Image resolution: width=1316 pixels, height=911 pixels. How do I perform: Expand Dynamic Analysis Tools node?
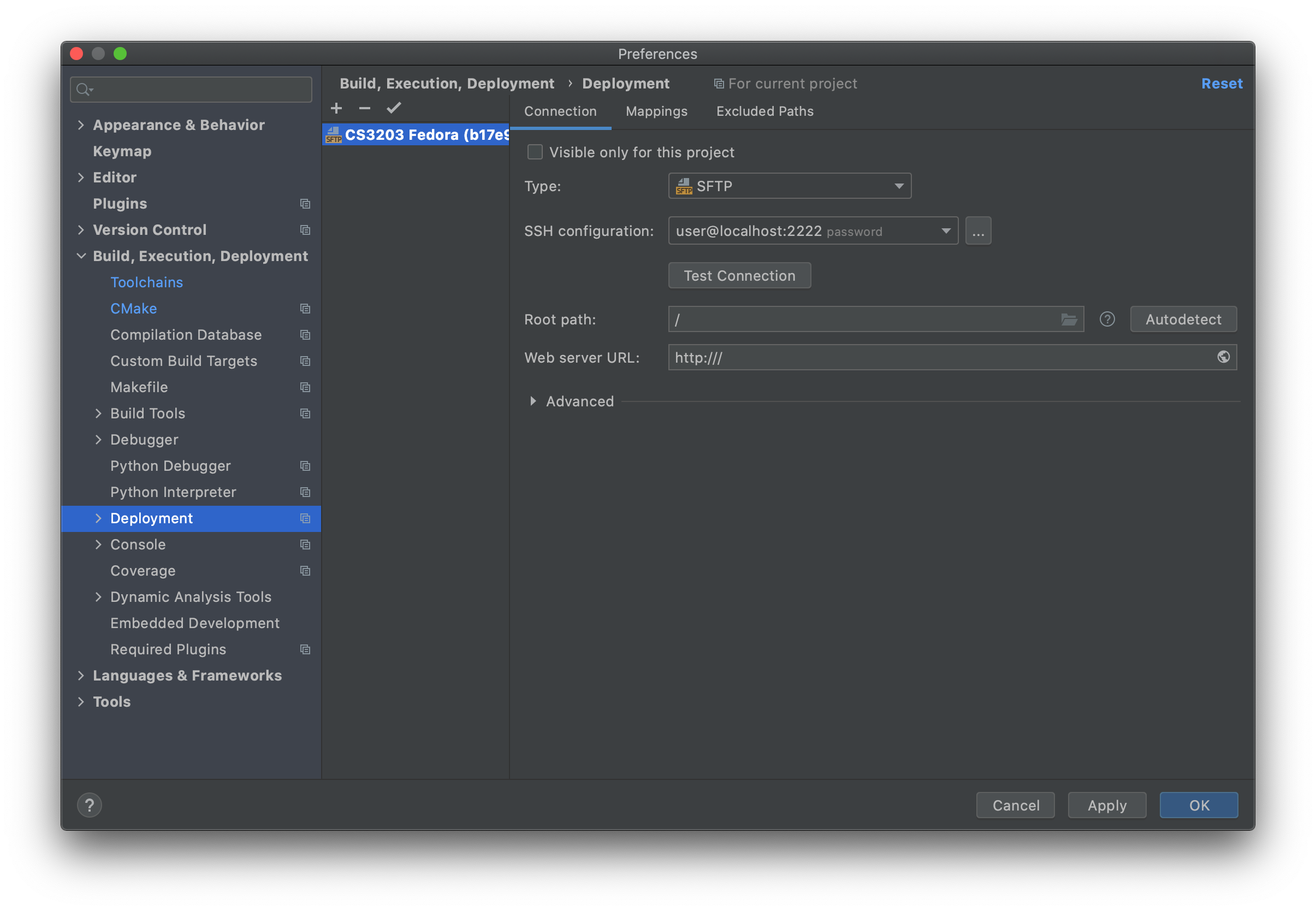click(98, 597)
